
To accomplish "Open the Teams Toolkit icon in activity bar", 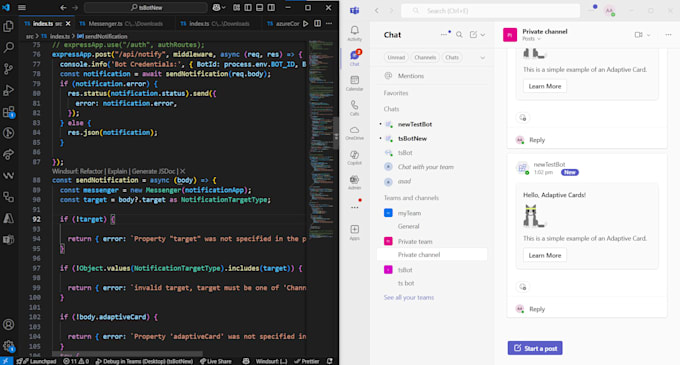I will click(8, 240).
